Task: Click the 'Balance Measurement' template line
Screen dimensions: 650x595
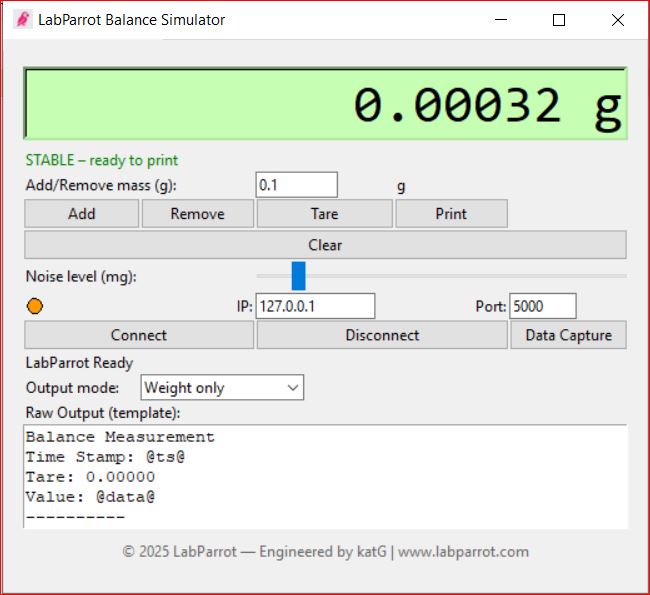Action: click(120, 437)
